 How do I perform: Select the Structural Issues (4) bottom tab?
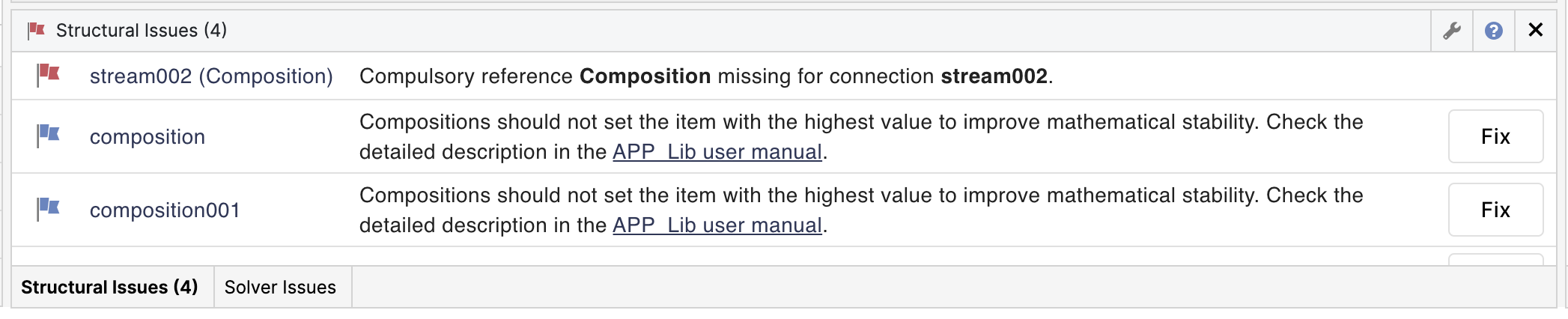pos(109,288)
